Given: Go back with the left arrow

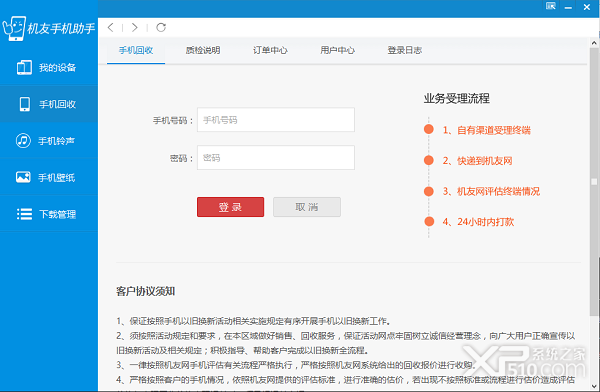Looking at the screenshot, I should [x=111, y=27].
